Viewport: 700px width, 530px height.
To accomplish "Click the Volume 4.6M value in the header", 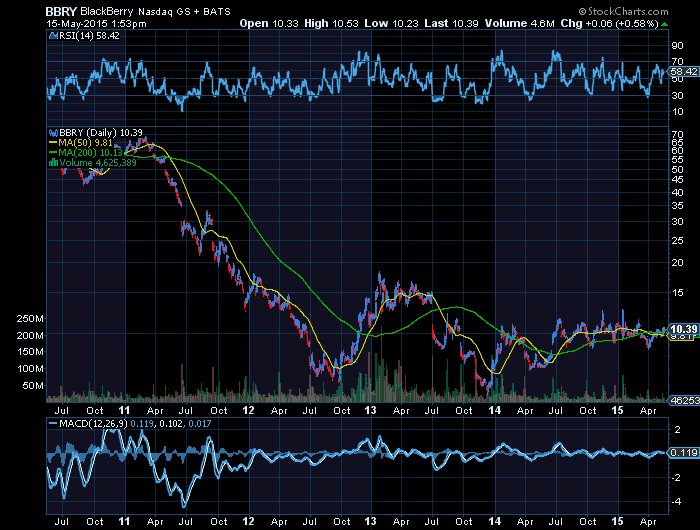I will [x=520, y=23].
